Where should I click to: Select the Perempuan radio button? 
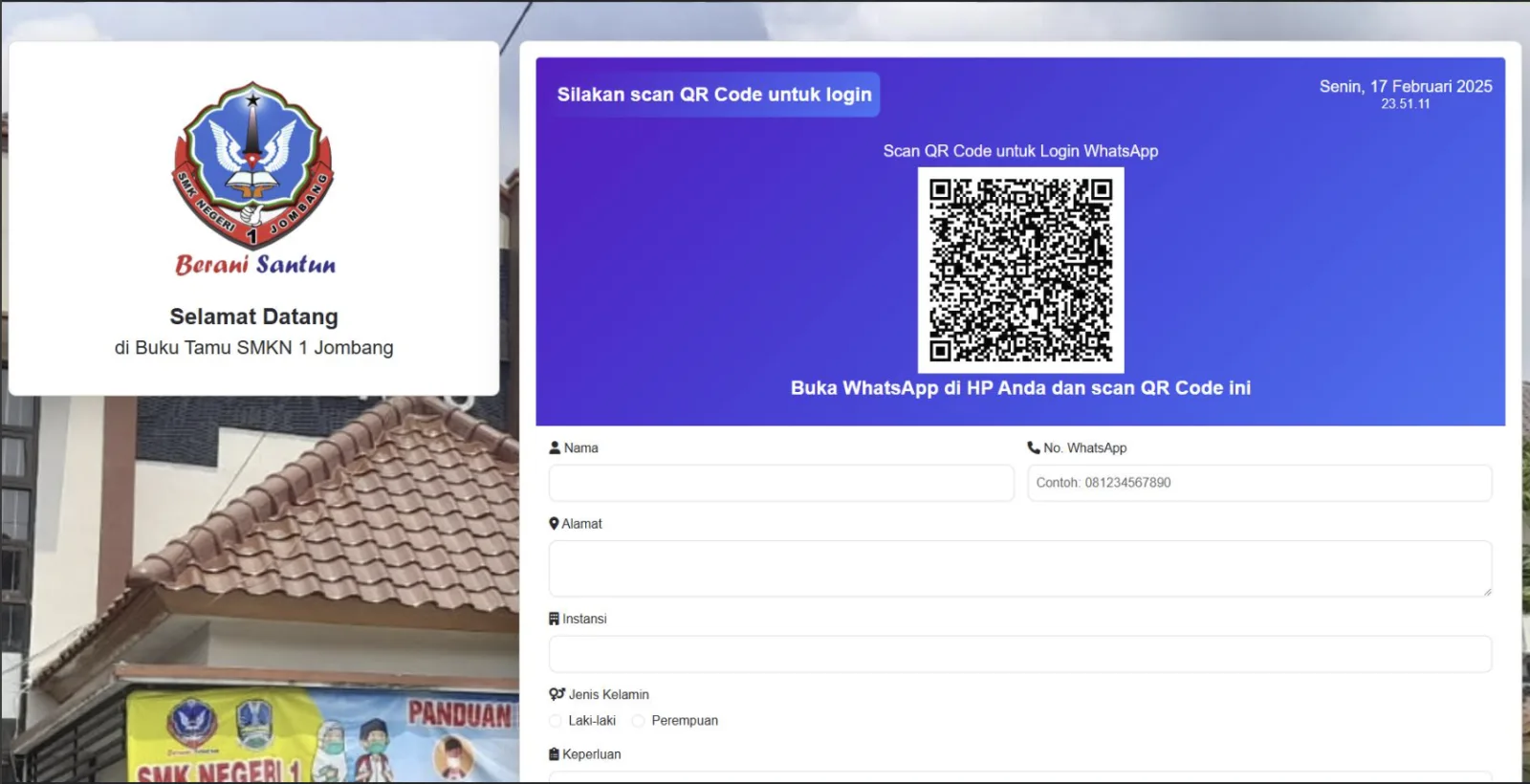(x=639, y=721)
